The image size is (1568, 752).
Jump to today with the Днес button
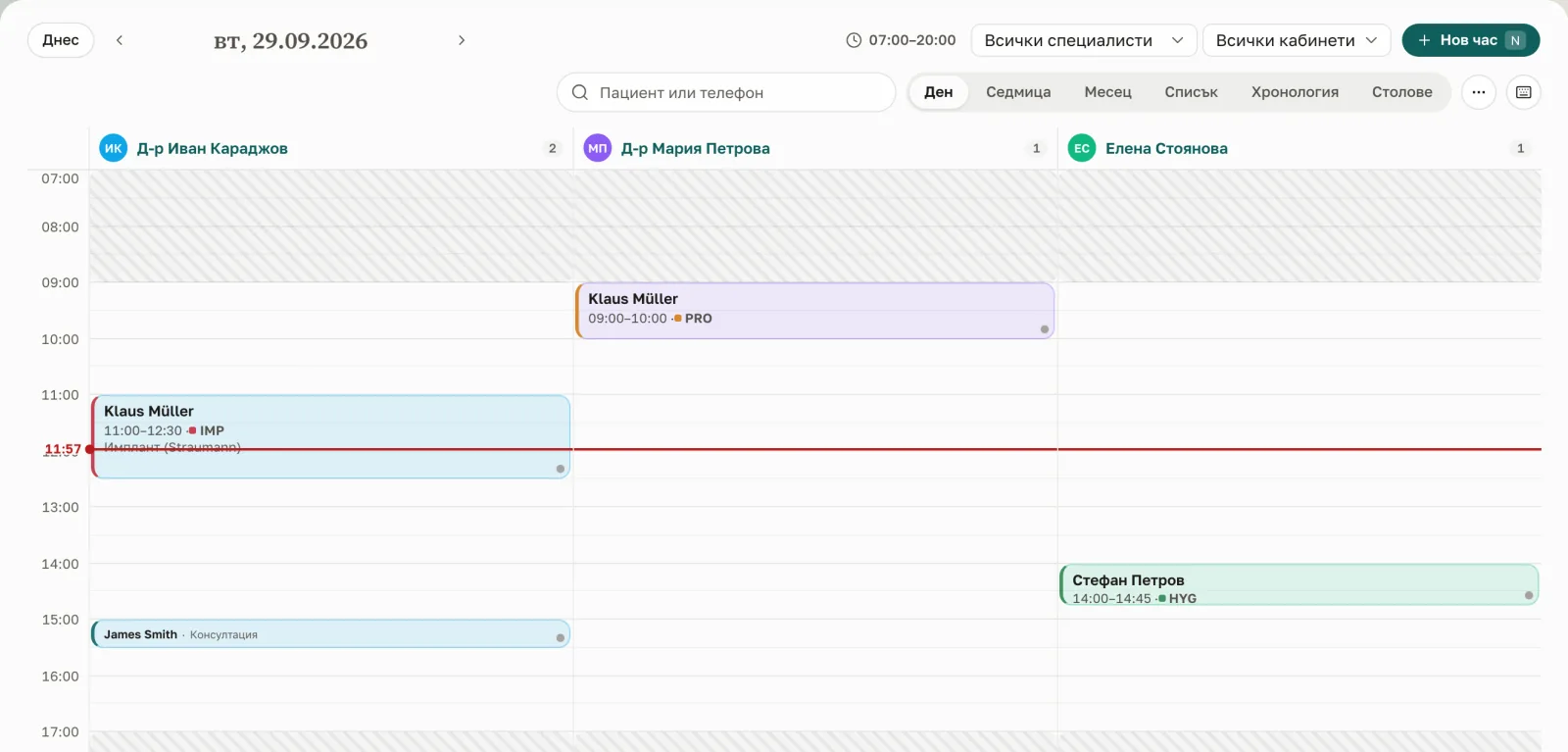tap(61, 40)
